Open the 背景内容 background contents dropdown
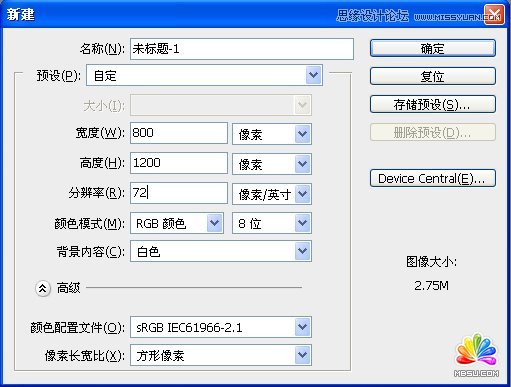Screen dimensions: 511x387 [221, 251]
